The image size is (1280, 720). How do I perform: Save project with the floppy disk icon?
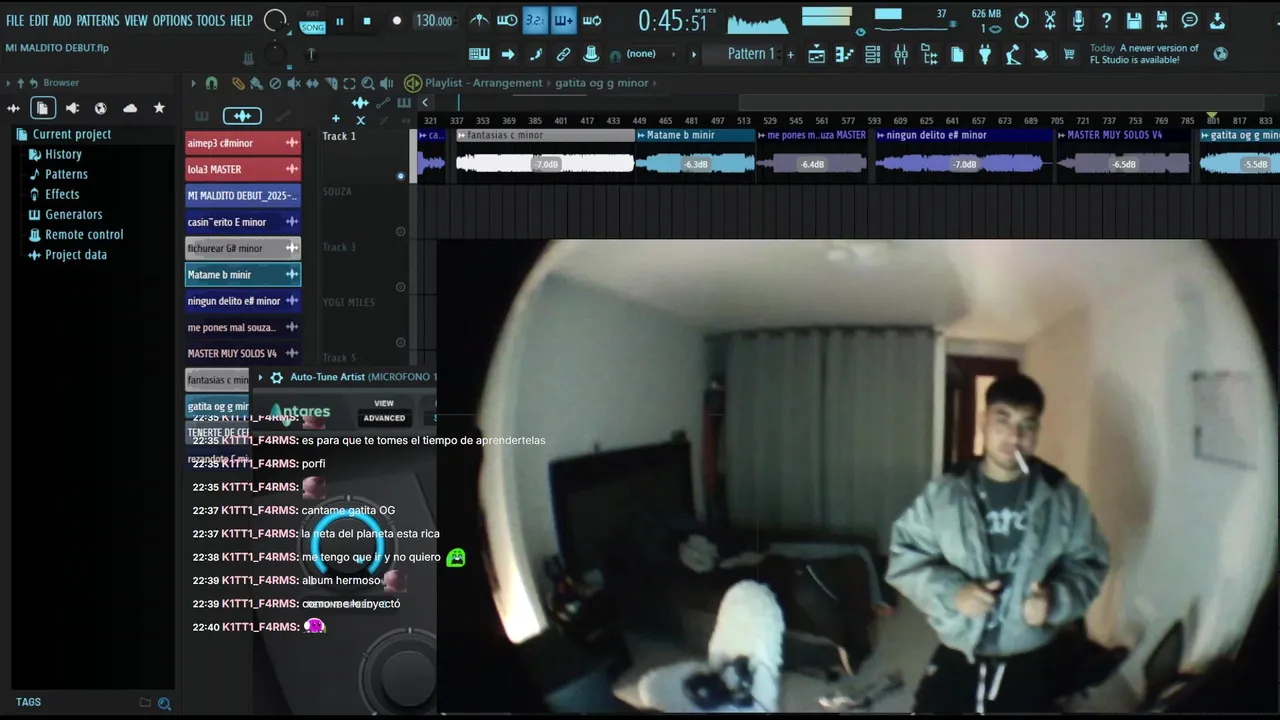(1134, 20)
